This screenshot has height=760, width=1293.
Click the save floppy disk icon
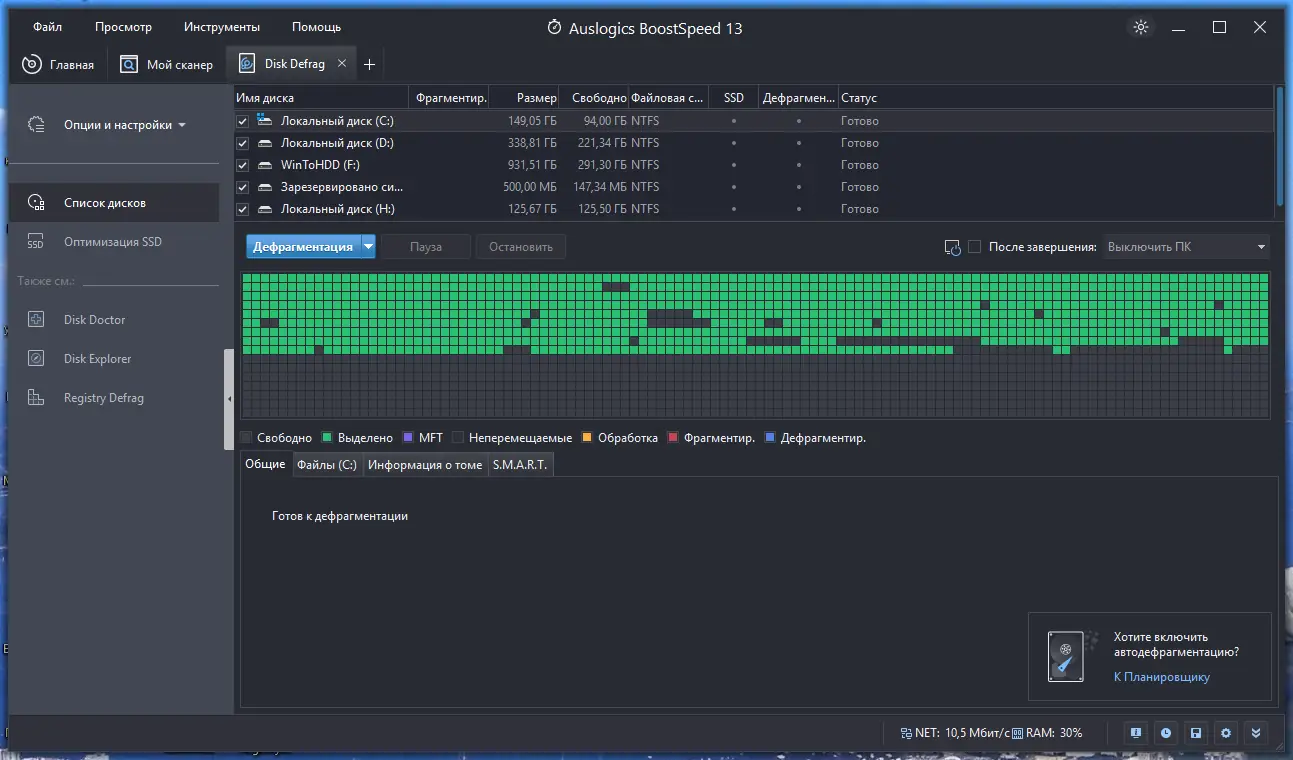click(1196, 733)
